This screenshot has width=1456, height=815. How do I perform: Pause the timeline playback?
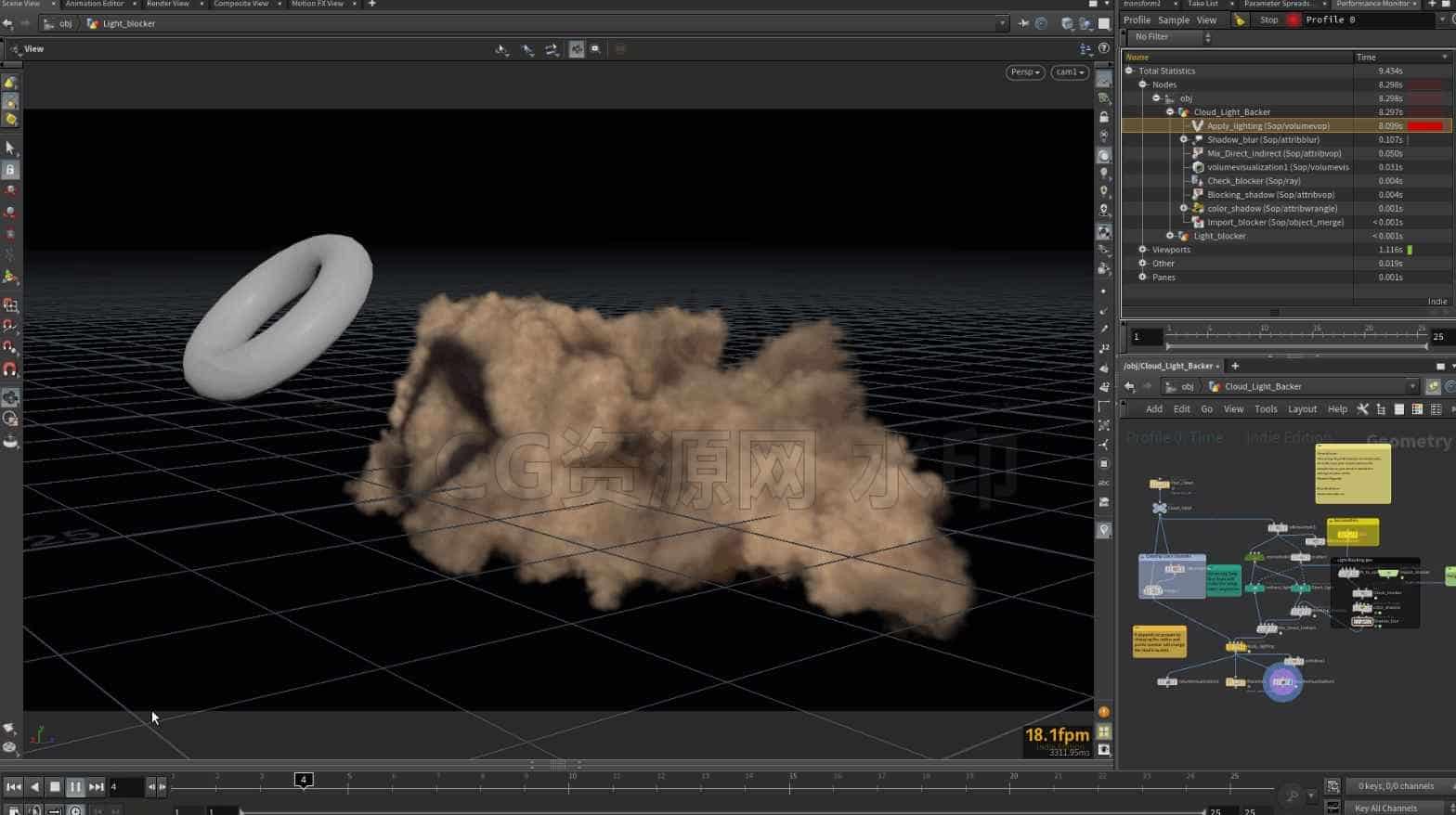pyautogui.click(x=75, y=787)
